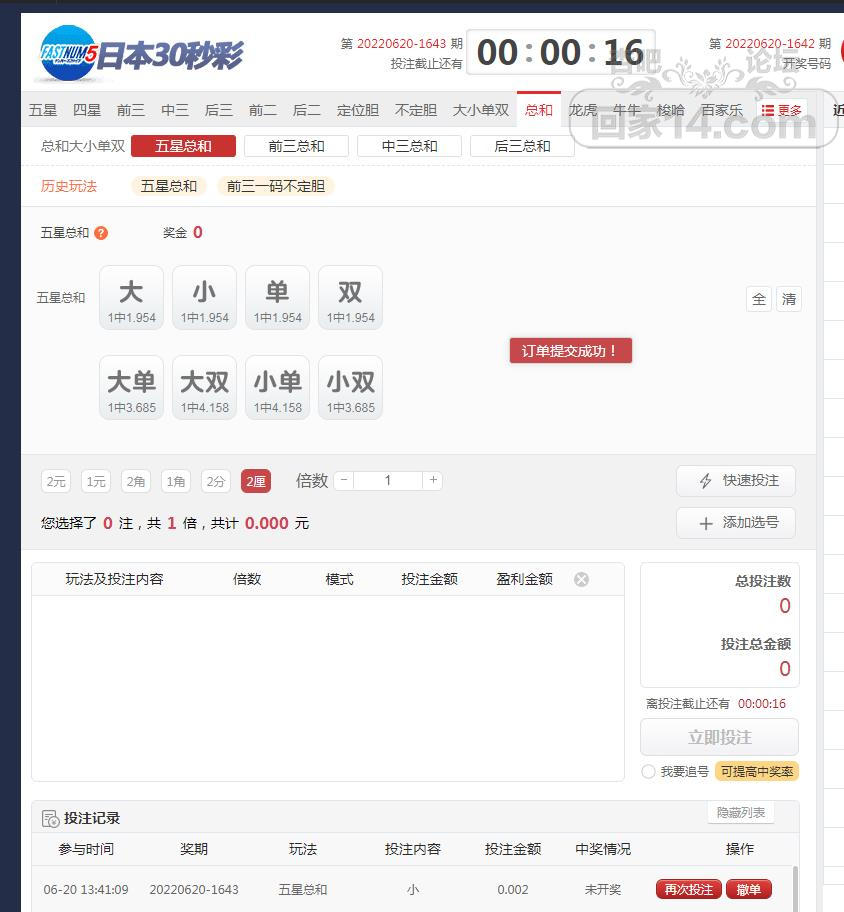Screen dimensions: 844x912
Task: Click the 再次投注 button
Action: 689,889
